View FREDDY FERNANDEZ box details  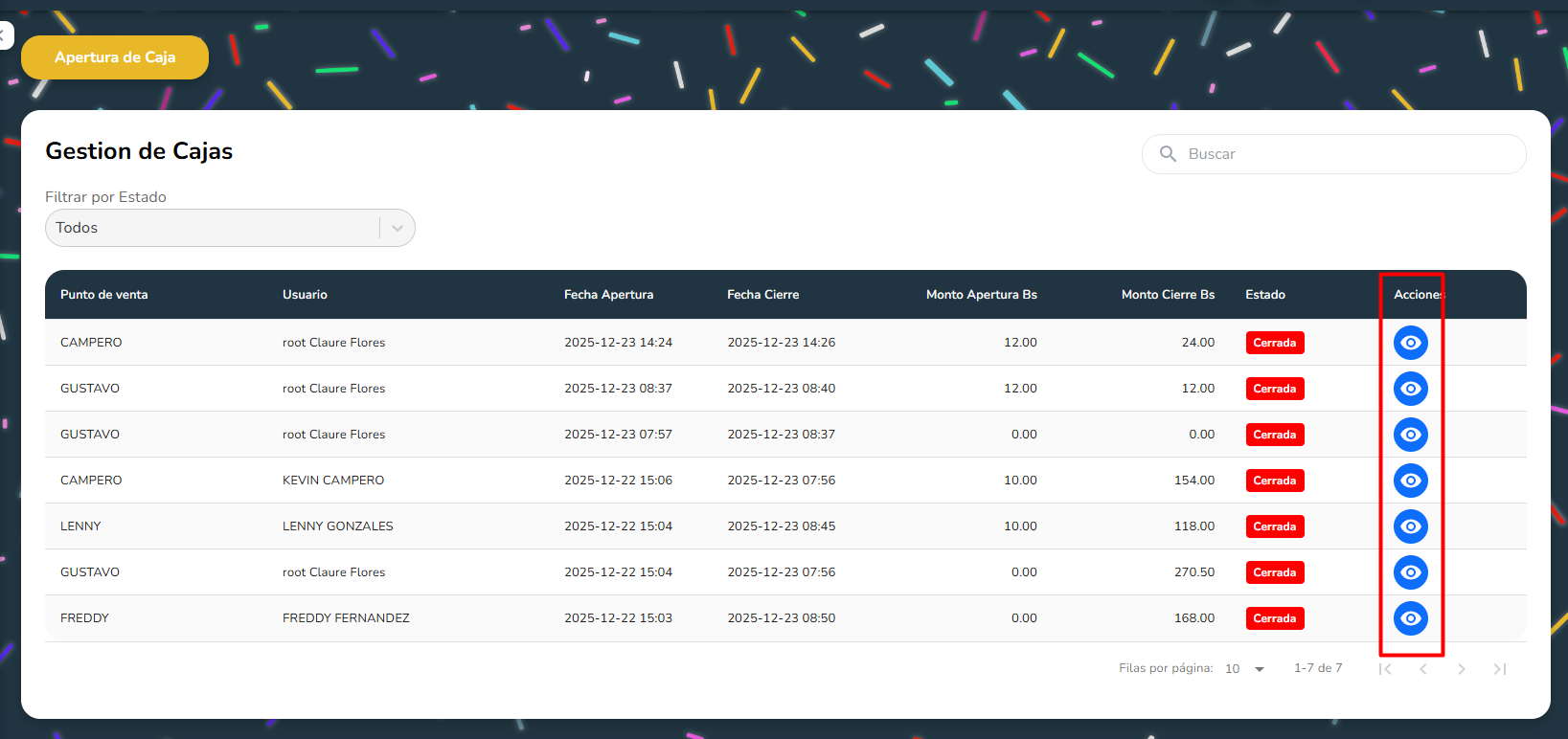coord(1410,618)
